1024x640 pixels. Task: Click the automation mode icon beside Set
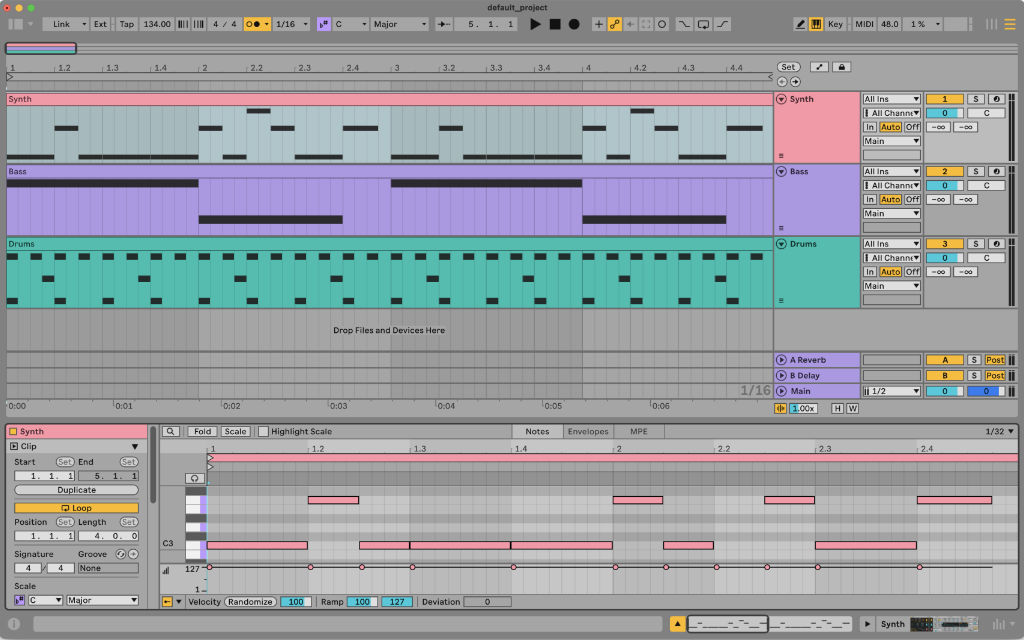(x=819, y=67)
